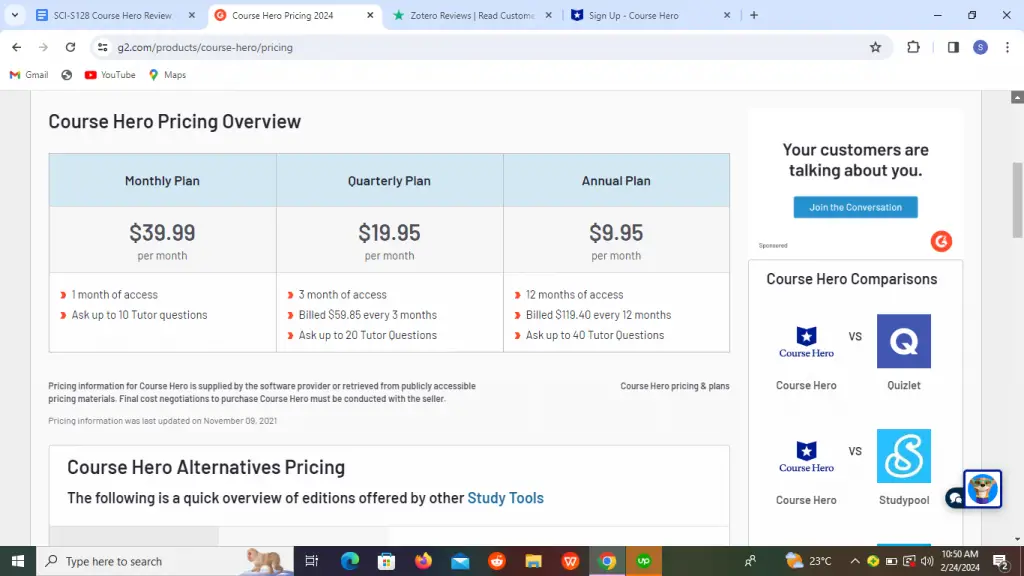Open the browser profile menu
This screenshot has width=1024, height=576.
click(x=980, y=47)
